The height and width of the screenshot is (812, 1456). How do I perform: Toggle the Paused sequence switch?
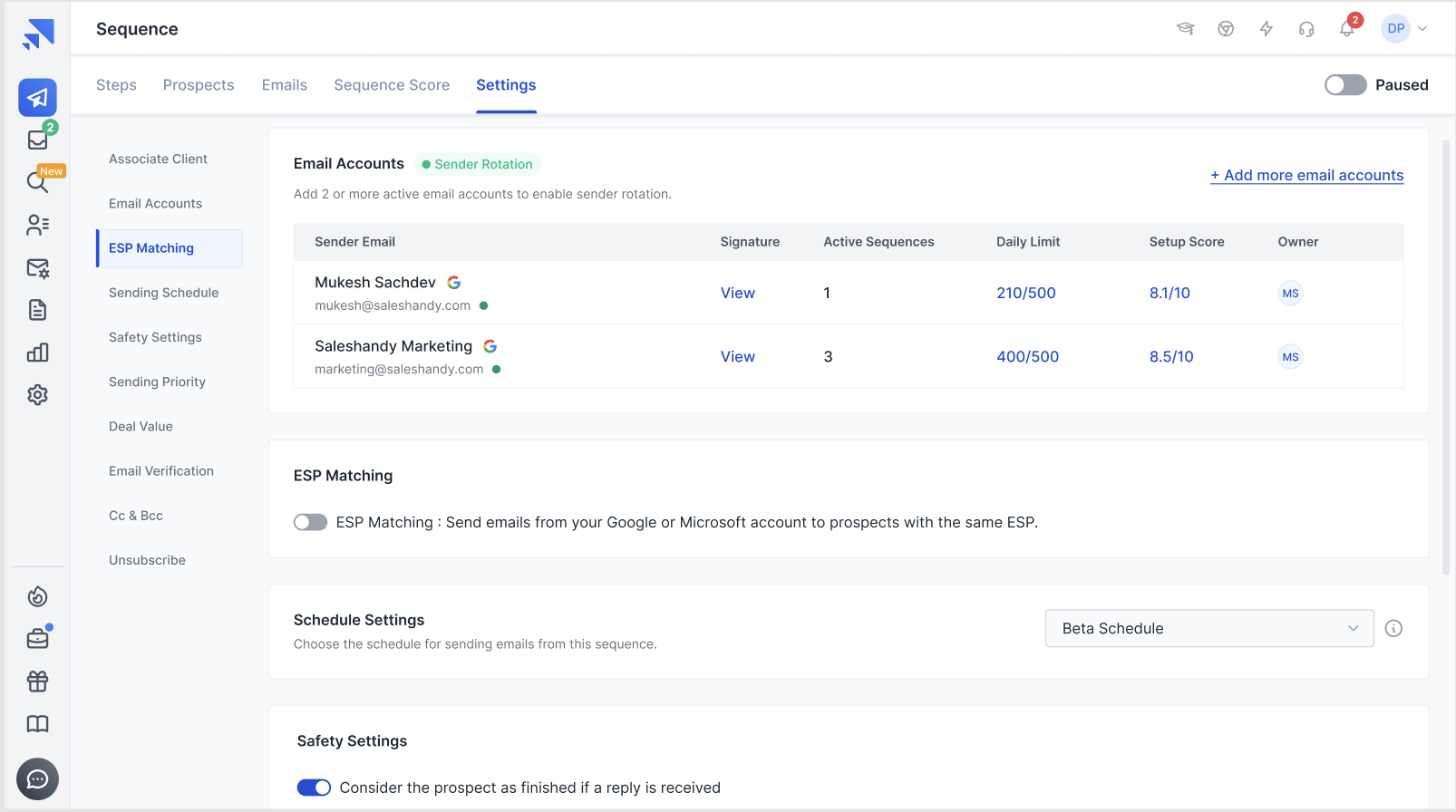1345,85
